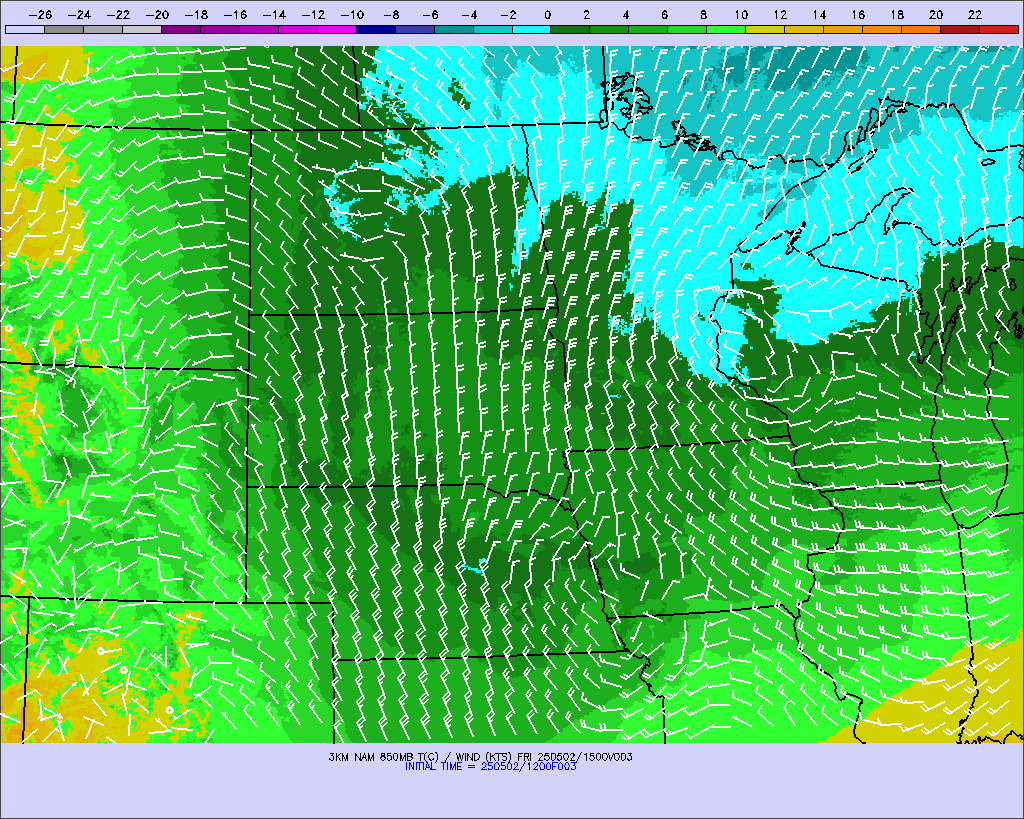Pick the deep orange swatch between 18 and 20
The height and width of the screenshot is (819, 1024).
pyautogui.click(x=921, y=29)
